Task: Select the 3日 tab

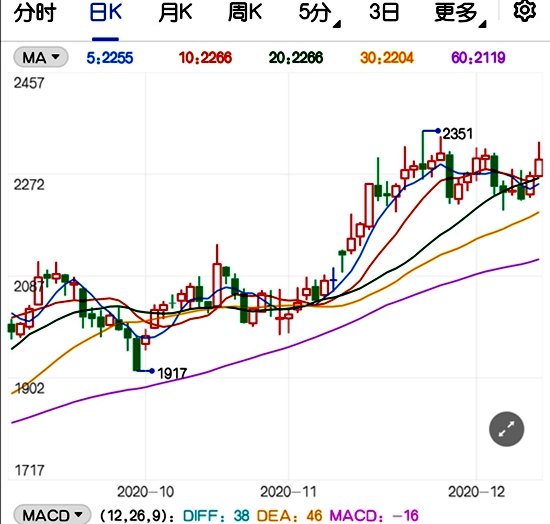Action: (x=384, y=13)
